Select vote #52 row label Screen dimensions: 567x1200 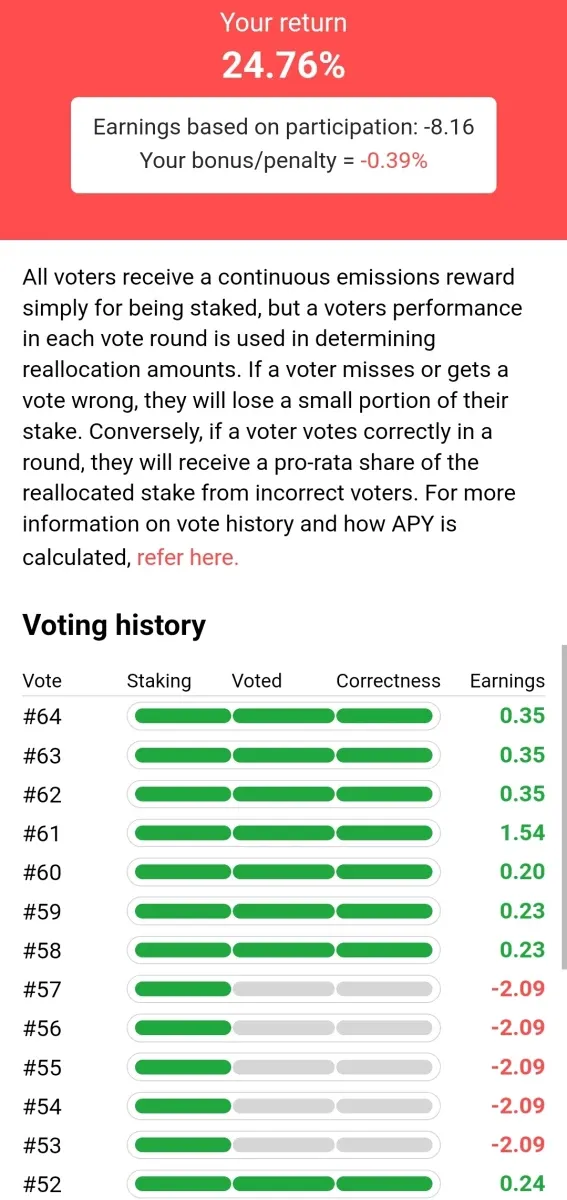coord(42,1184)
